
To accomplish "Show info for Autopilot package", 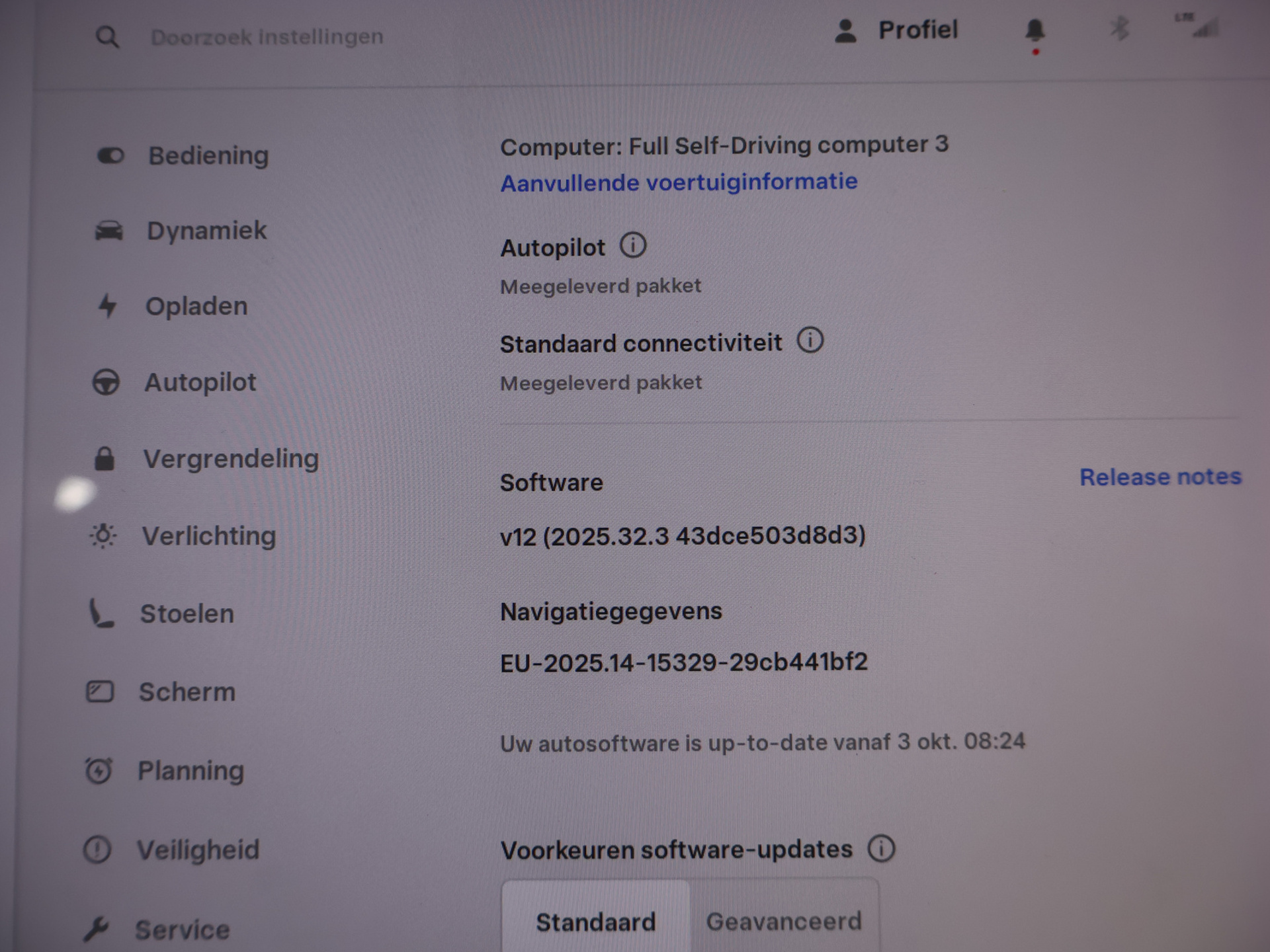I will pyautogui.click(x=633, y=246).
